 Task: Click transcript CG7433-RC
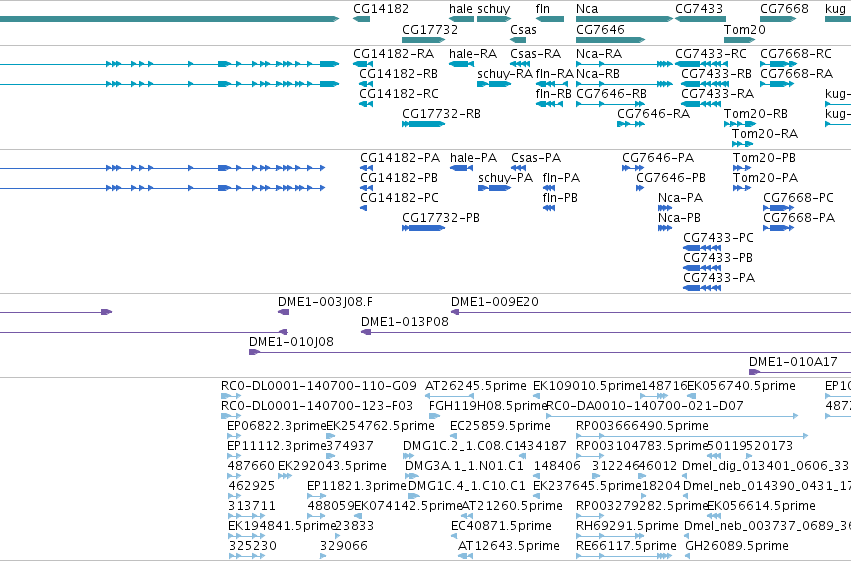[710, 54]
